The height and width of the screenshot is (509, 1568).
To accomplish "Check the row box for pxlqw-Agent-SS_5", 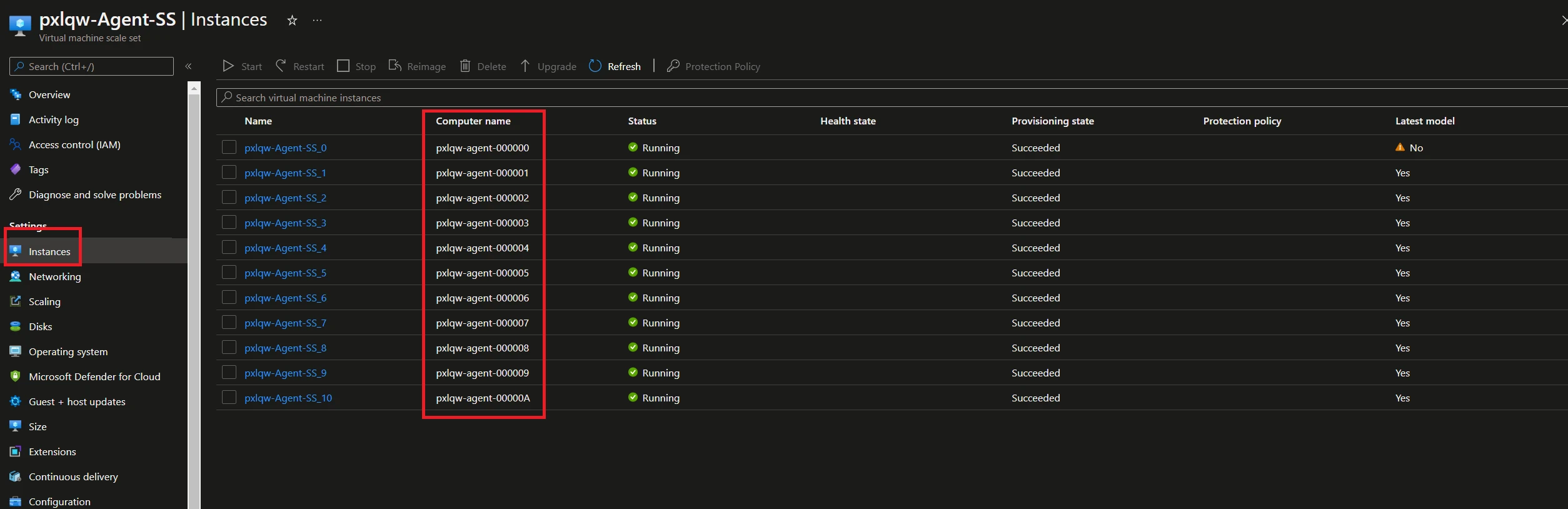I will (229, 272).
